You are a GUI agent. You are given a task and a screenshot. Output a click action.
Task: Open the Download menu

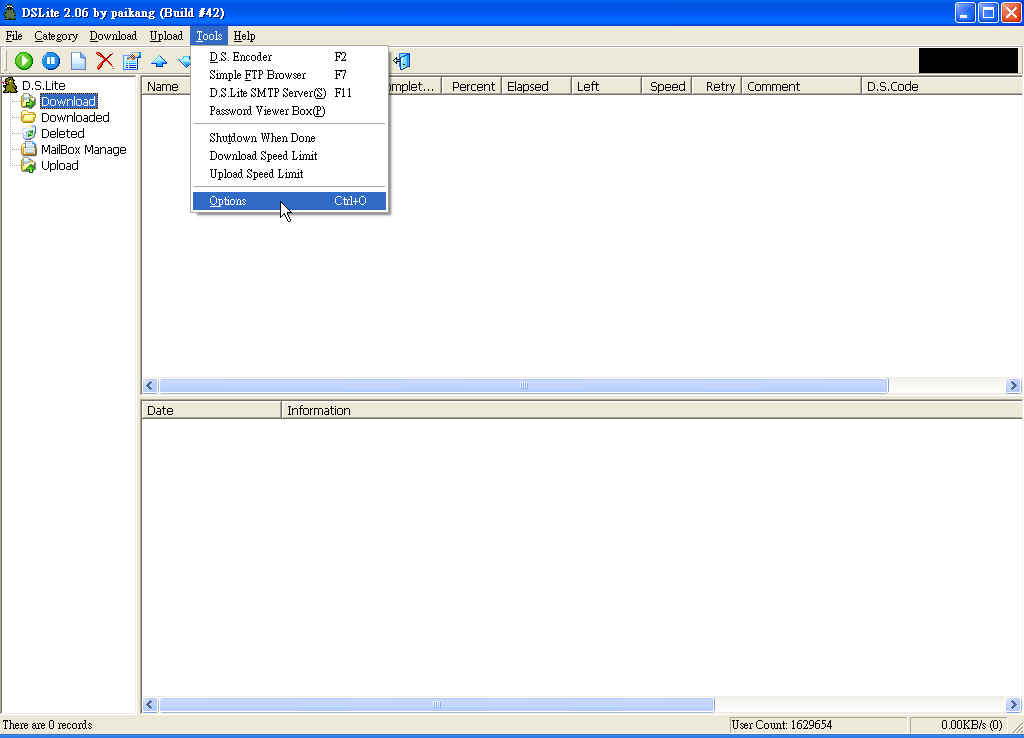pos(113,36)
